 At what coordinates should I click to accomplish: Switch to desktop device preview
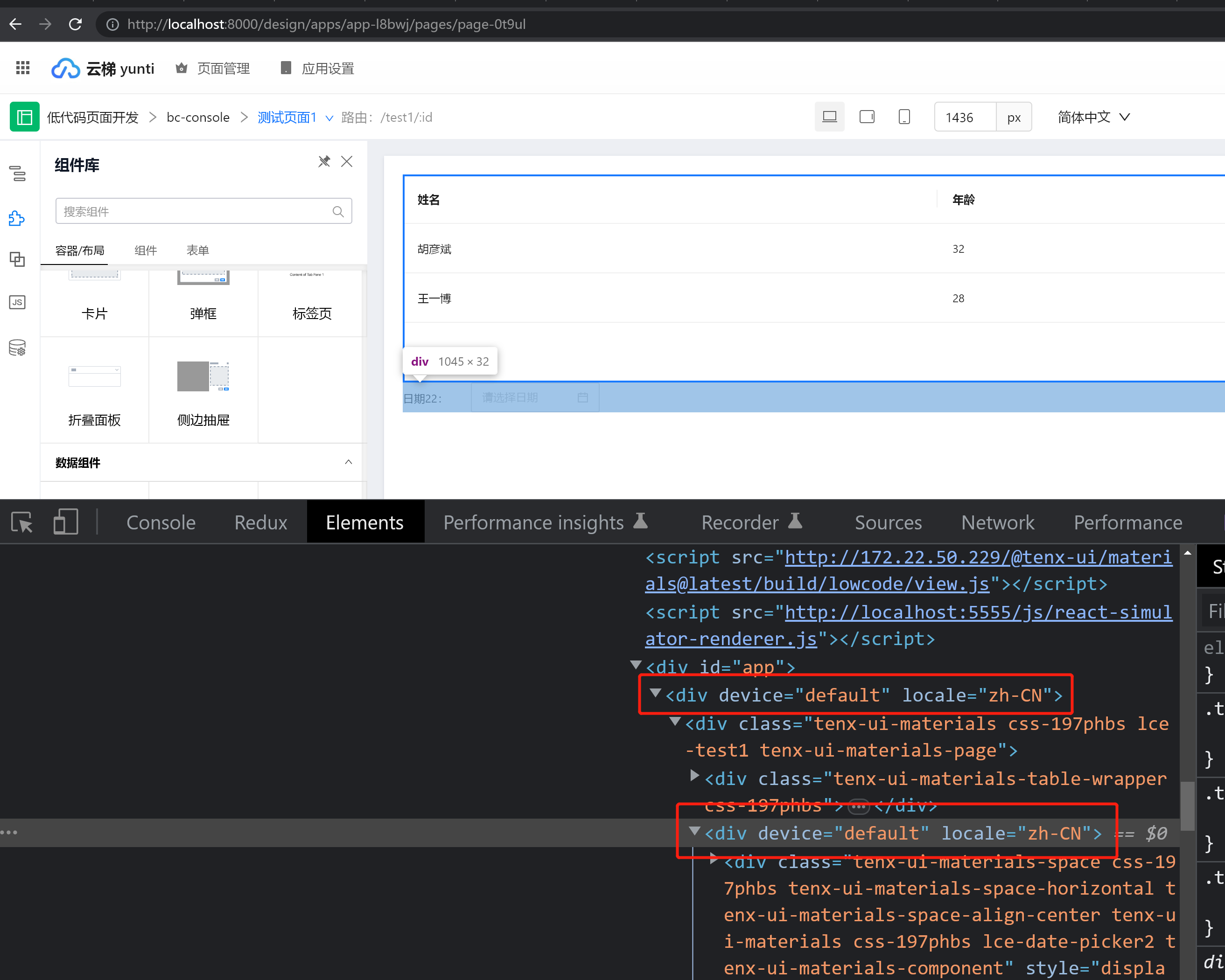tap(830, 117)
